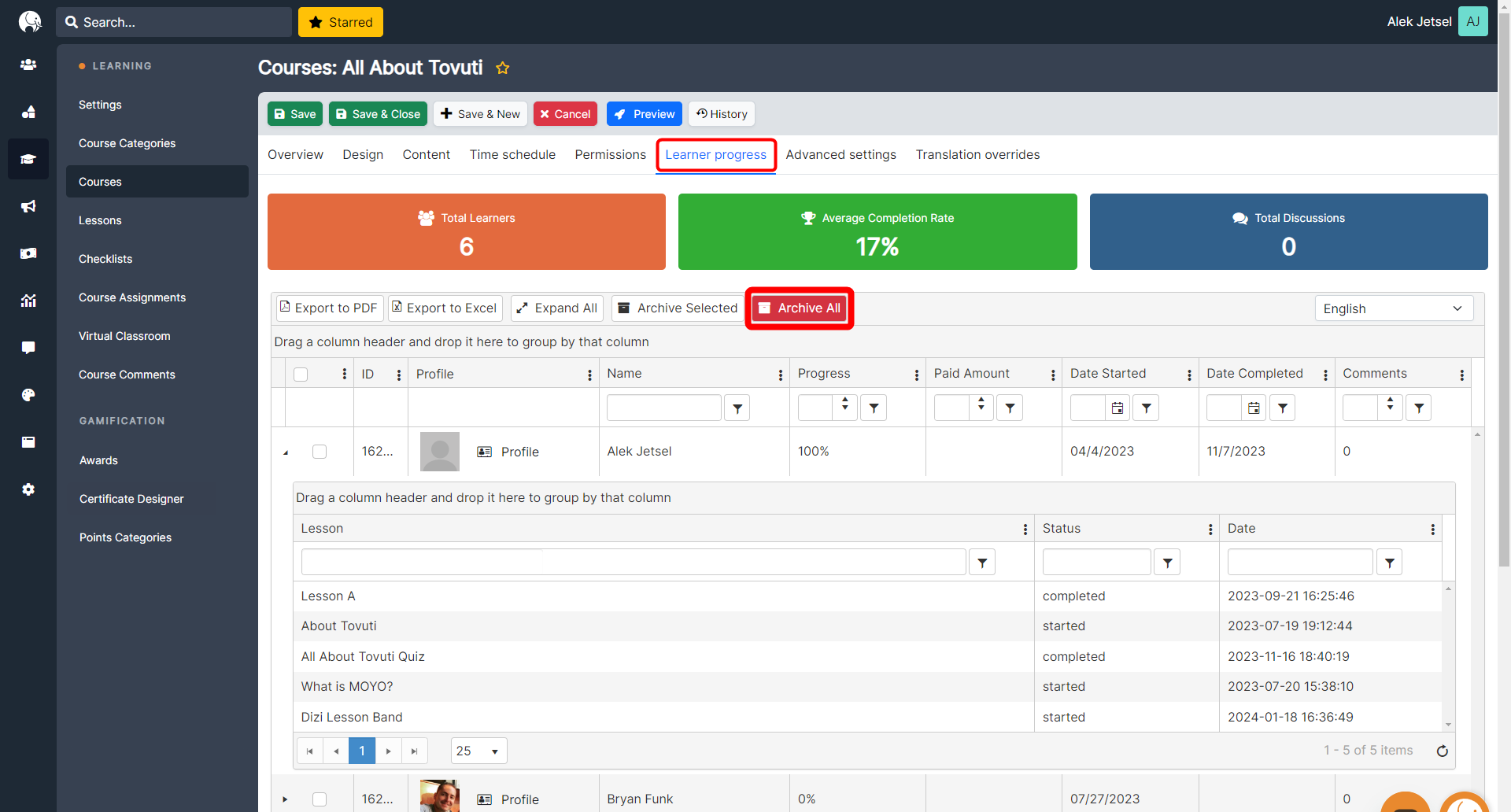Click Archive All button
The width and height of the screenshot is (1511, 812).
tap(800, 308)
